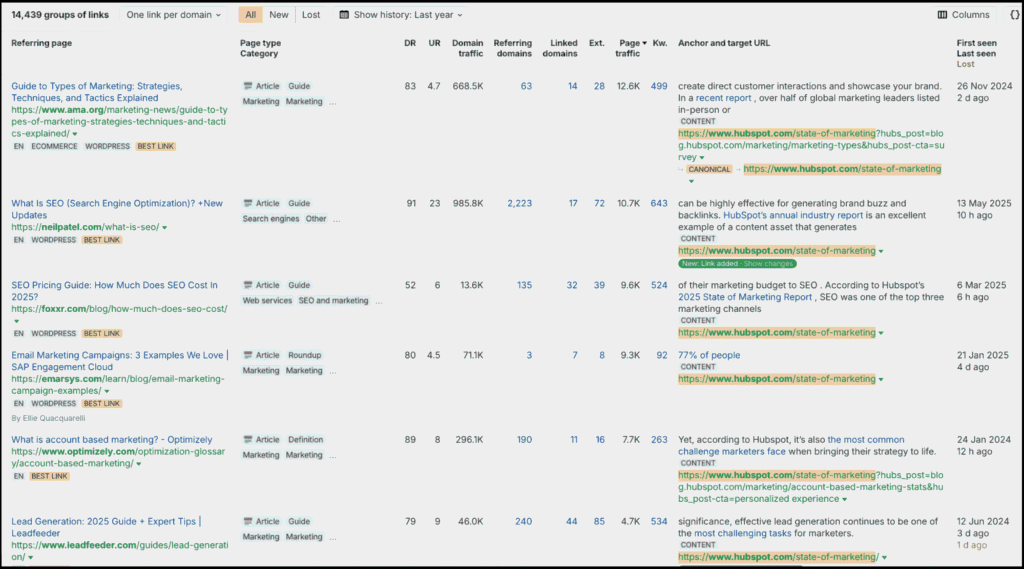The image size is (1024, 569).
Task: Expand foxxr row target URL dropdown arrow
Action: click(881, 333)
